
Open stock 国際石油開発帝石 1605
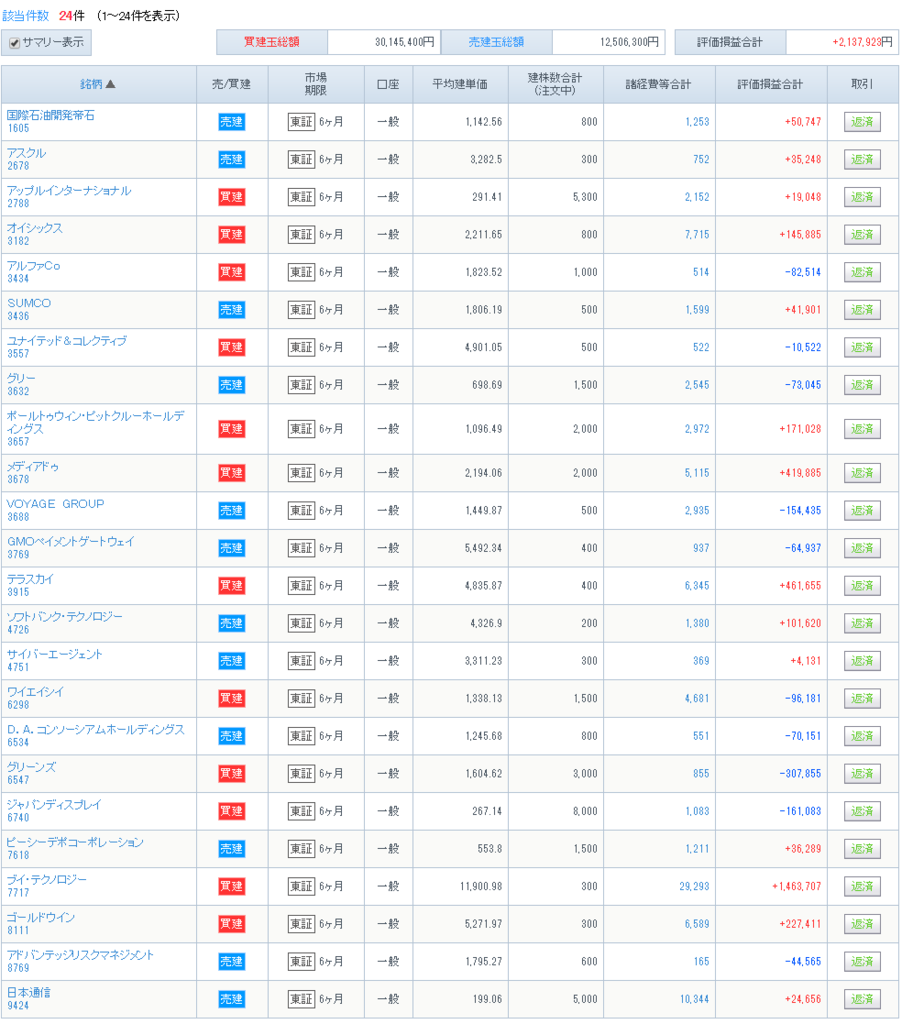coord(50,121)
